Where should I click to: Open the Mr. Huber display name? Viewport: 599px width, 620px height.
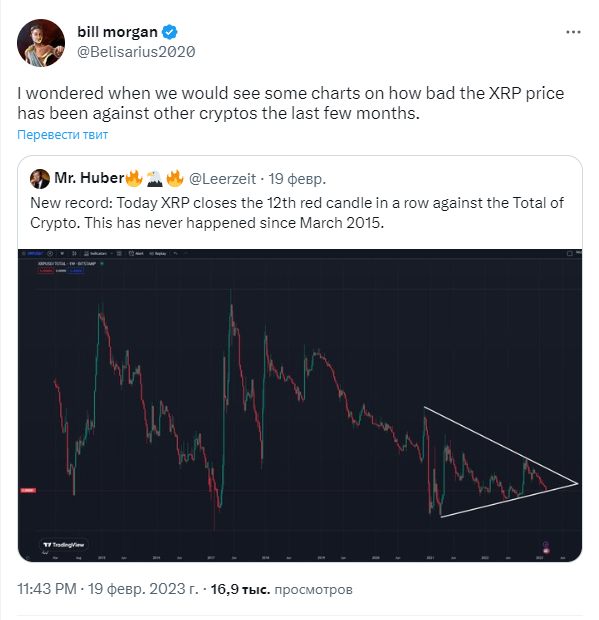pyautogui.click(x=89, y=178)
